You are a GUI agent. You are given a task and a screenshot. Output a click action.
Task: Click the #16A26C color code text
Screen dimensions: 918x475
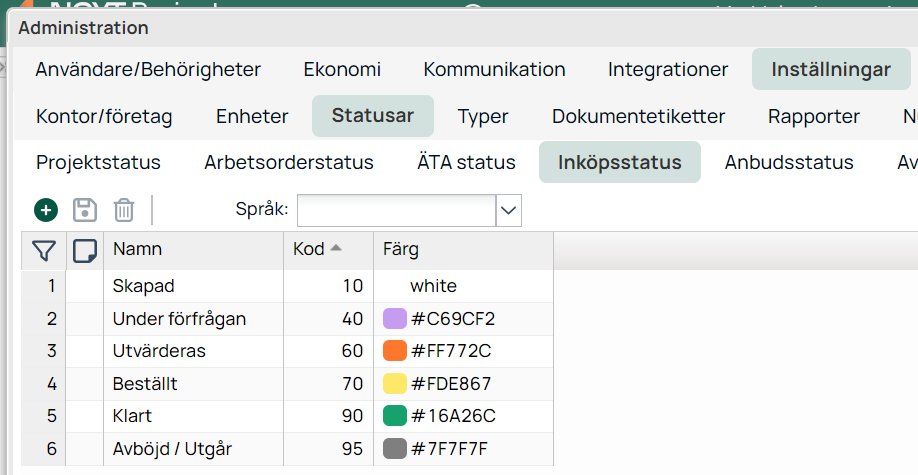point(453,416)
